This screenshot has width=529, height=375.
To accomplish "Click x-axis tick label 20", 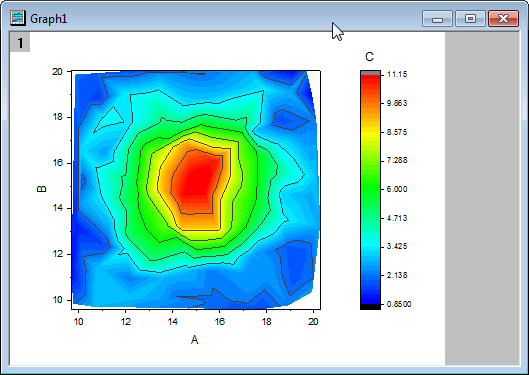I will [313, 322].
